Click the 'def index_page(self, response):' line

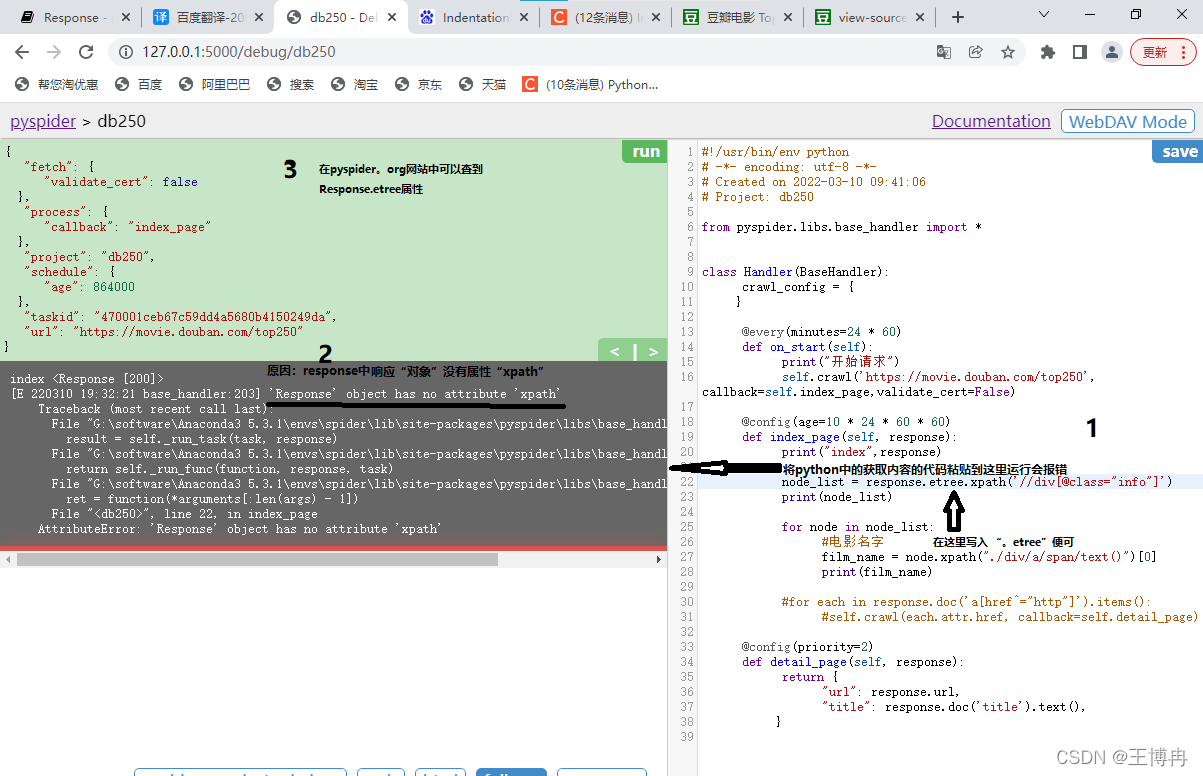tap(849, 437)
